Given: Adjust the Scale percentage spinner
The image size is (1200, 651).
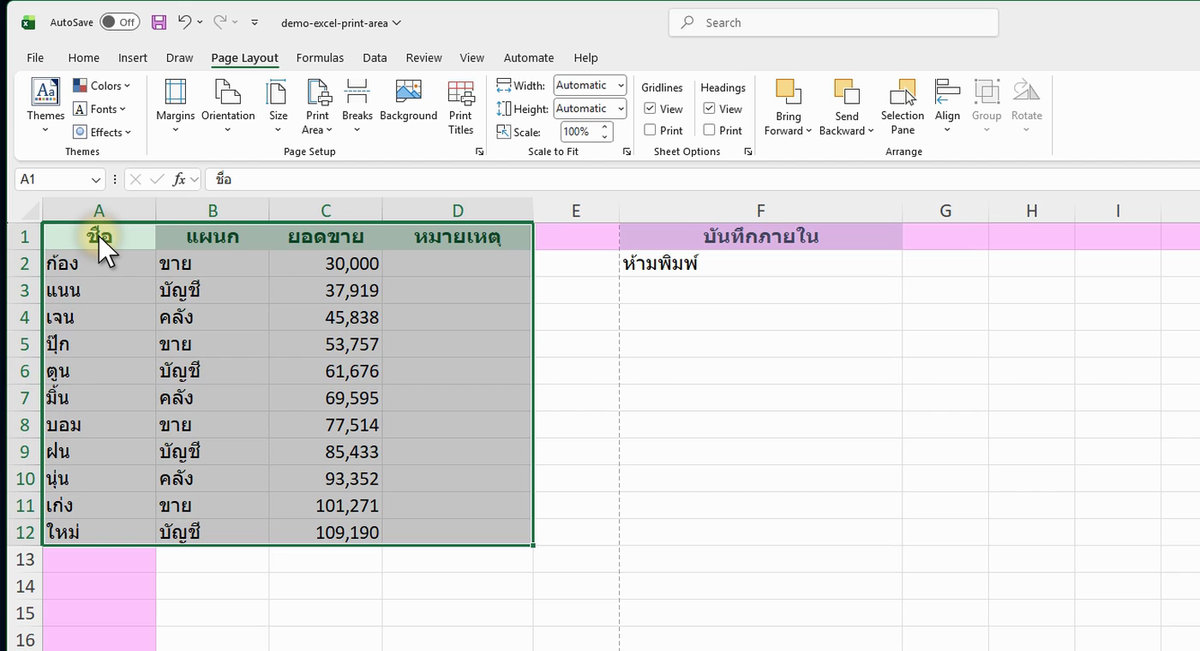Looking at the screenshot, I should click(605, 131).
